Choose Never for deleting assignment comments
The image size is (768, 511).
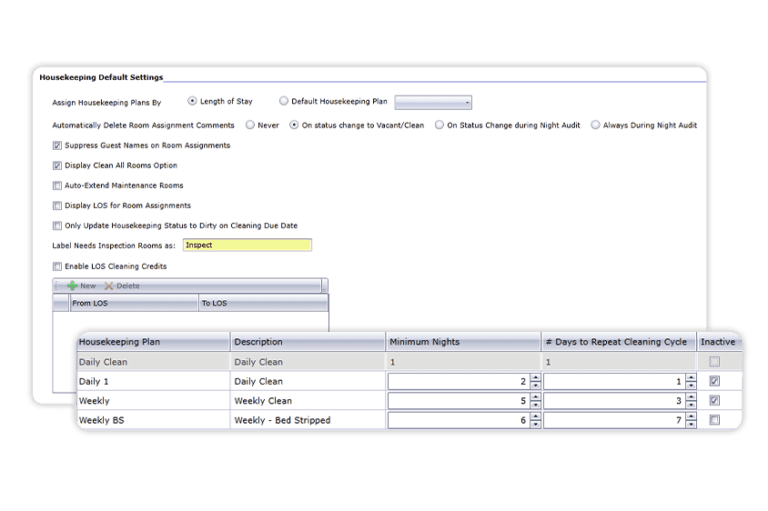tap(250, 125)
